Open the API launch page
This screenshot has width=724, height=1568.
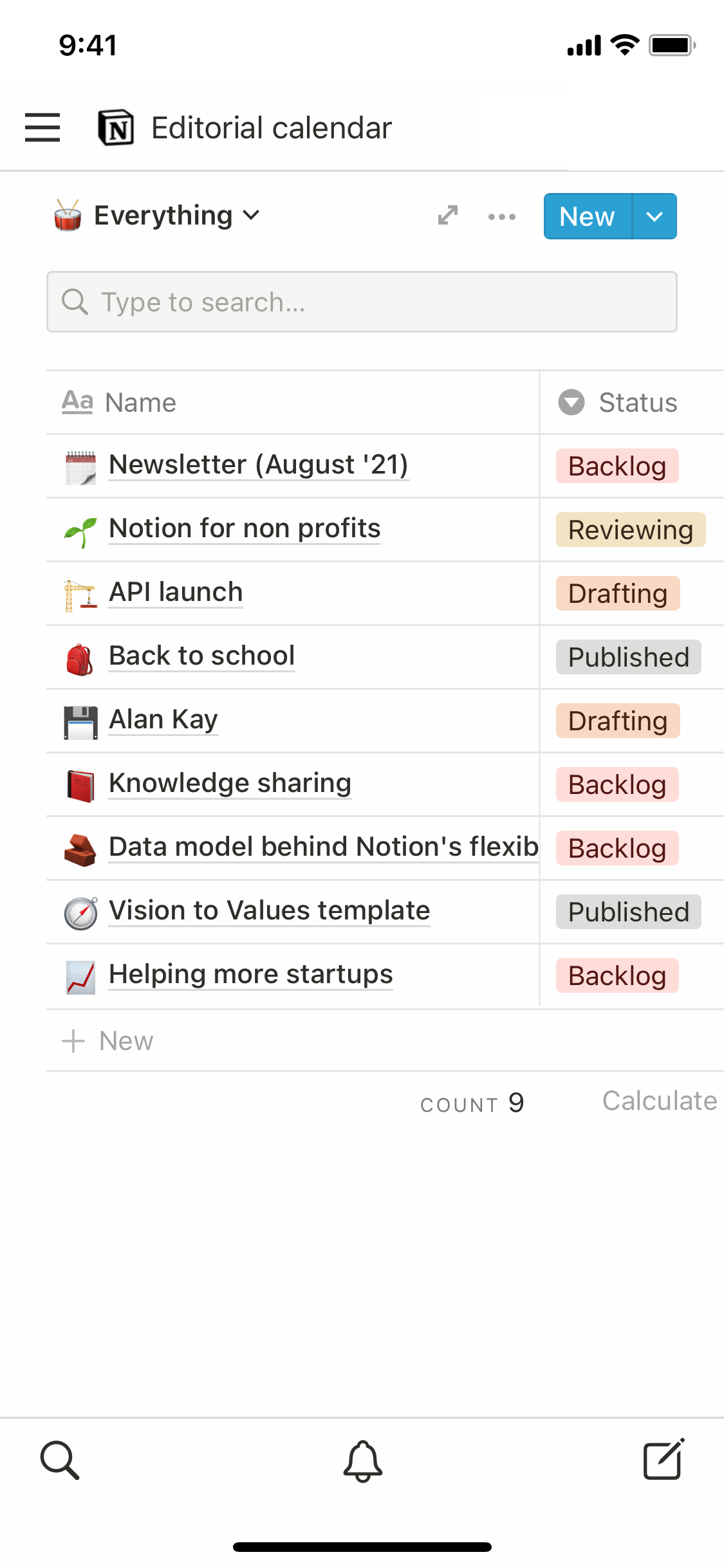click(176, 592)
